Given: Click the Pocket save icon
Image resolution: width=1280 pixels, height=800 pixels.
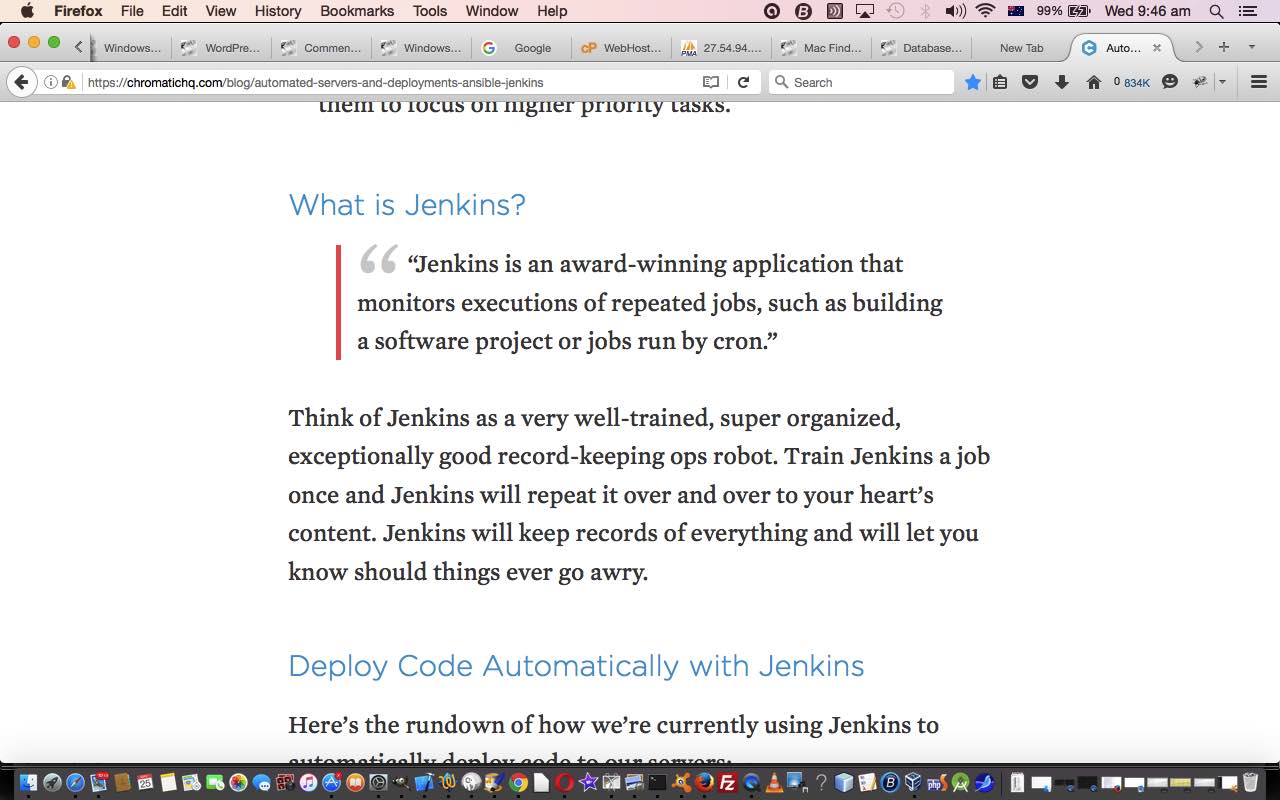Looking at the screenshot, I should pyautogui.click(x=1030, y=82).
